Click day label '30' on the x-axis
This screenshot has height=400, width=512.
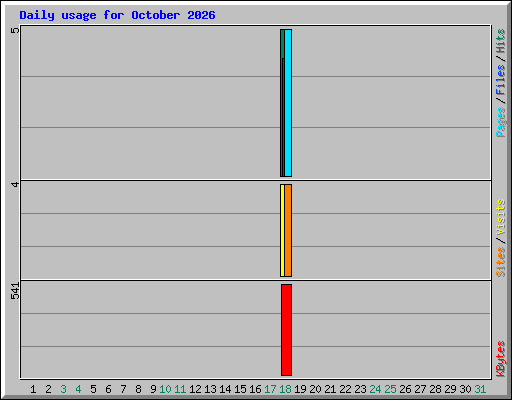[465, 389]
